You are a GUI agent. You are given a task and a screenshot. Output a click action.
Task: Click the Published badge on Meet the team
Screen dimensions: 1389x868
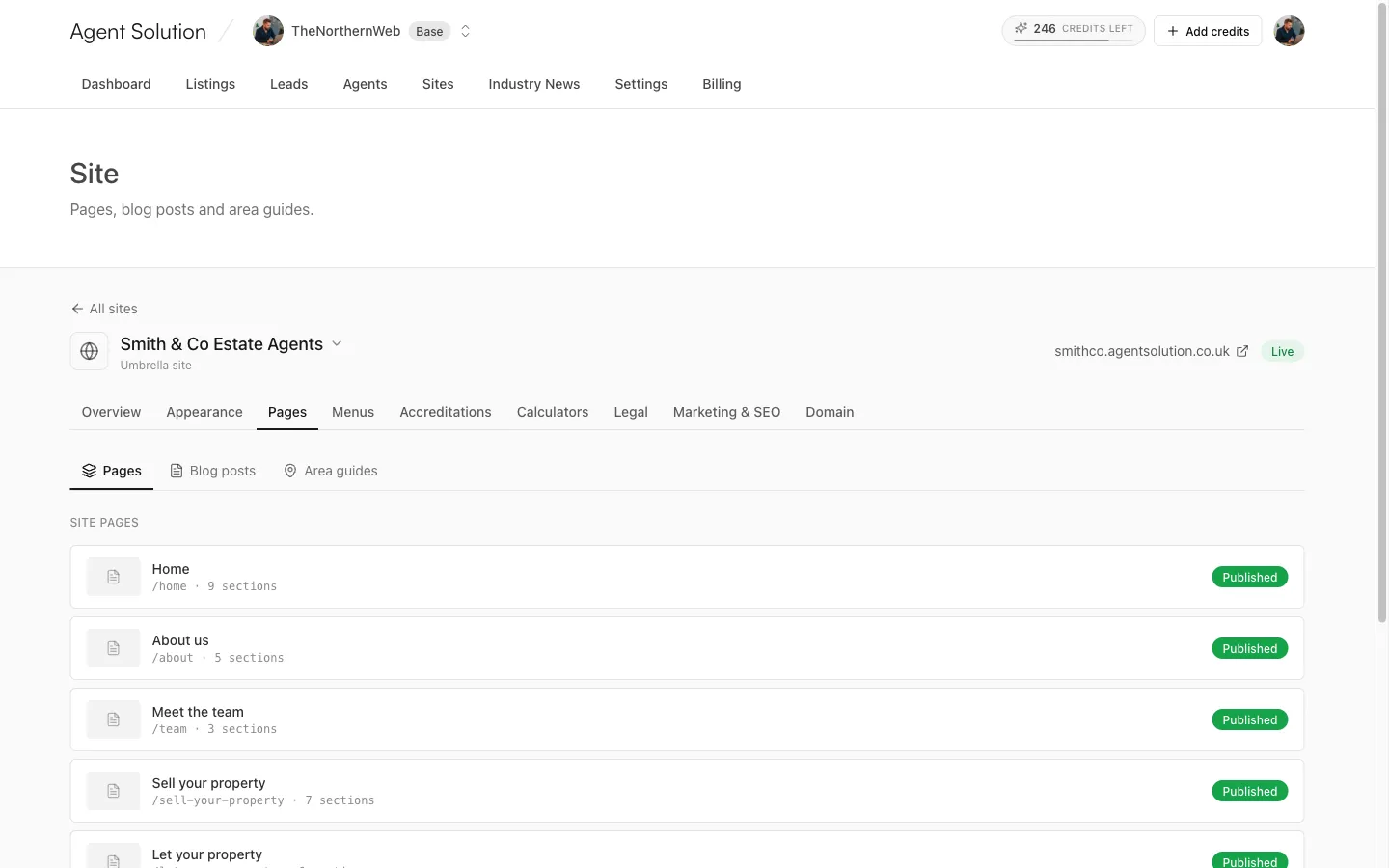[x=1249, y=719]
